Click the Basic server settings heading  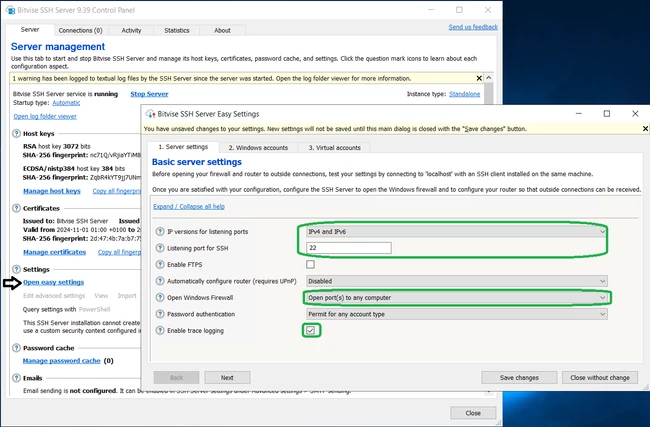(x=196, y=162)
